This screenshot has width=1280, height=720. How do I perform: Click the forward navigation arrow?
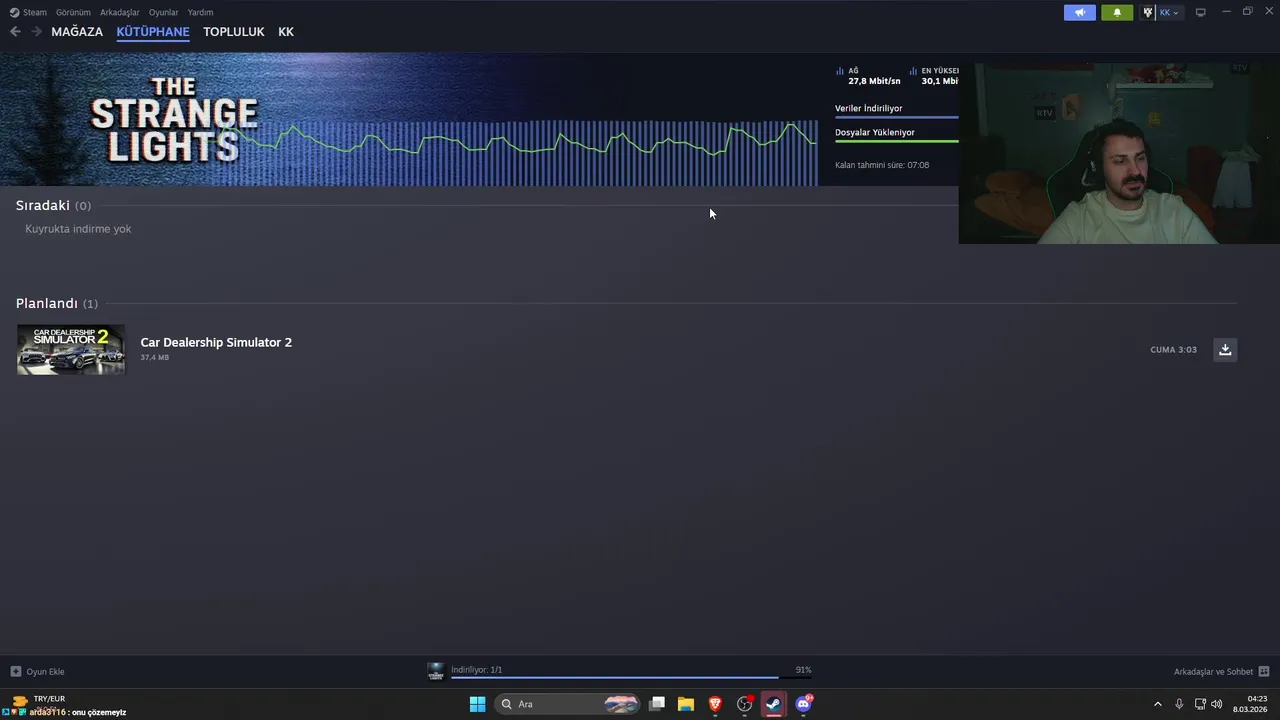(x=36, y=32)
